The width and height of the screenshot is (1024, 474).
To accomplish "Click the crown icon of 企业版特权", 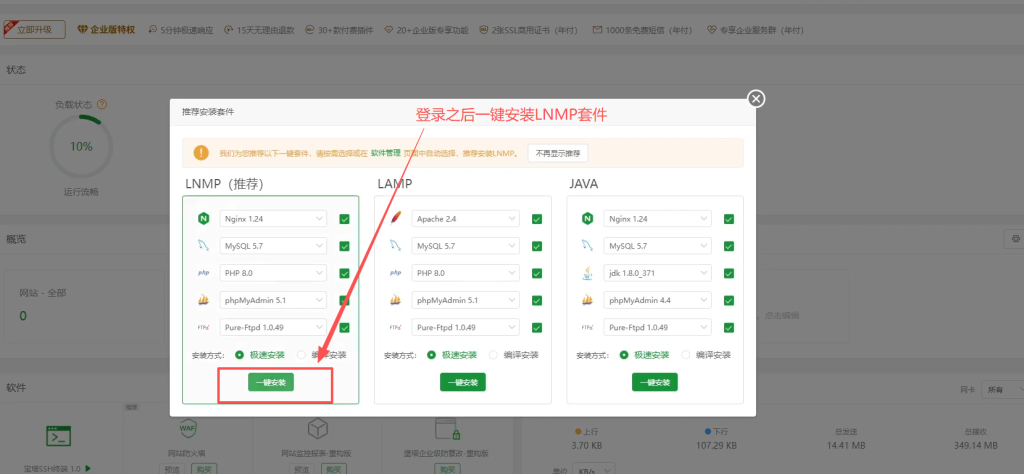I will tap(82, 30).
